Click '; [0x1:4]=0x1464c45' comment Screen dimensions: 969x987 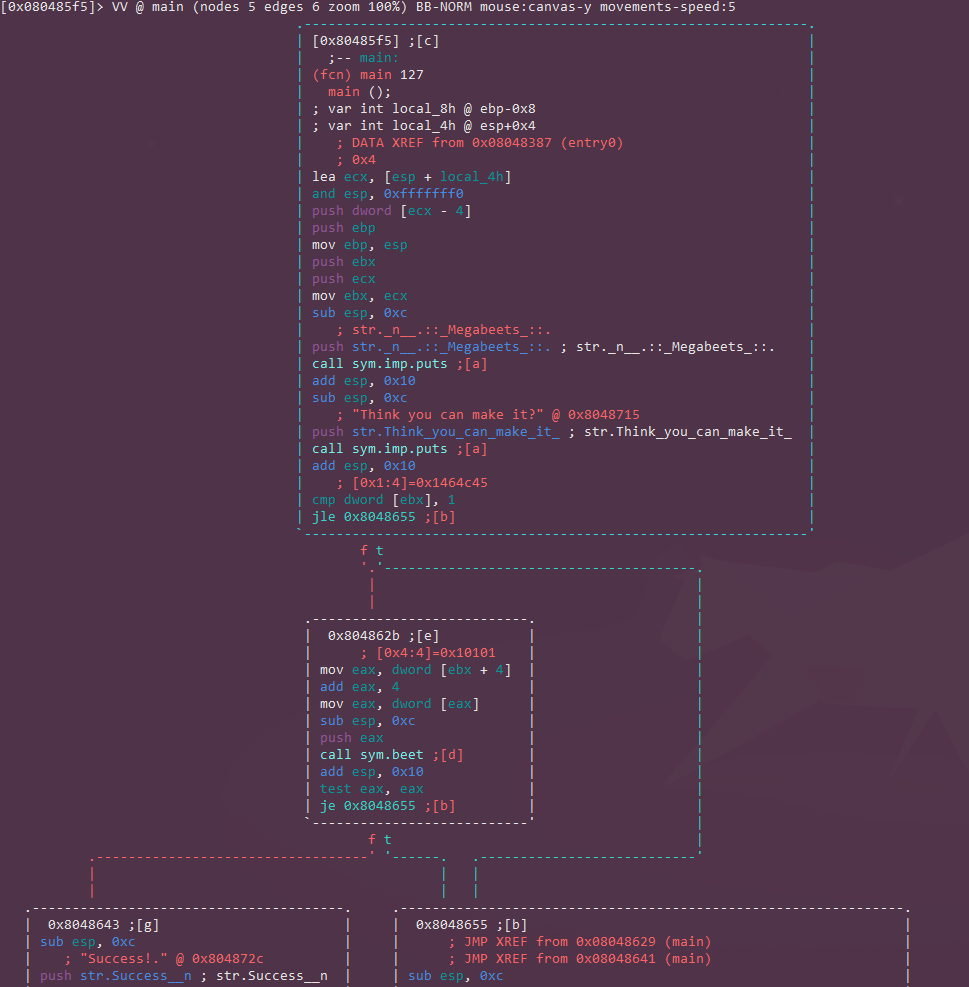[412, 483]
